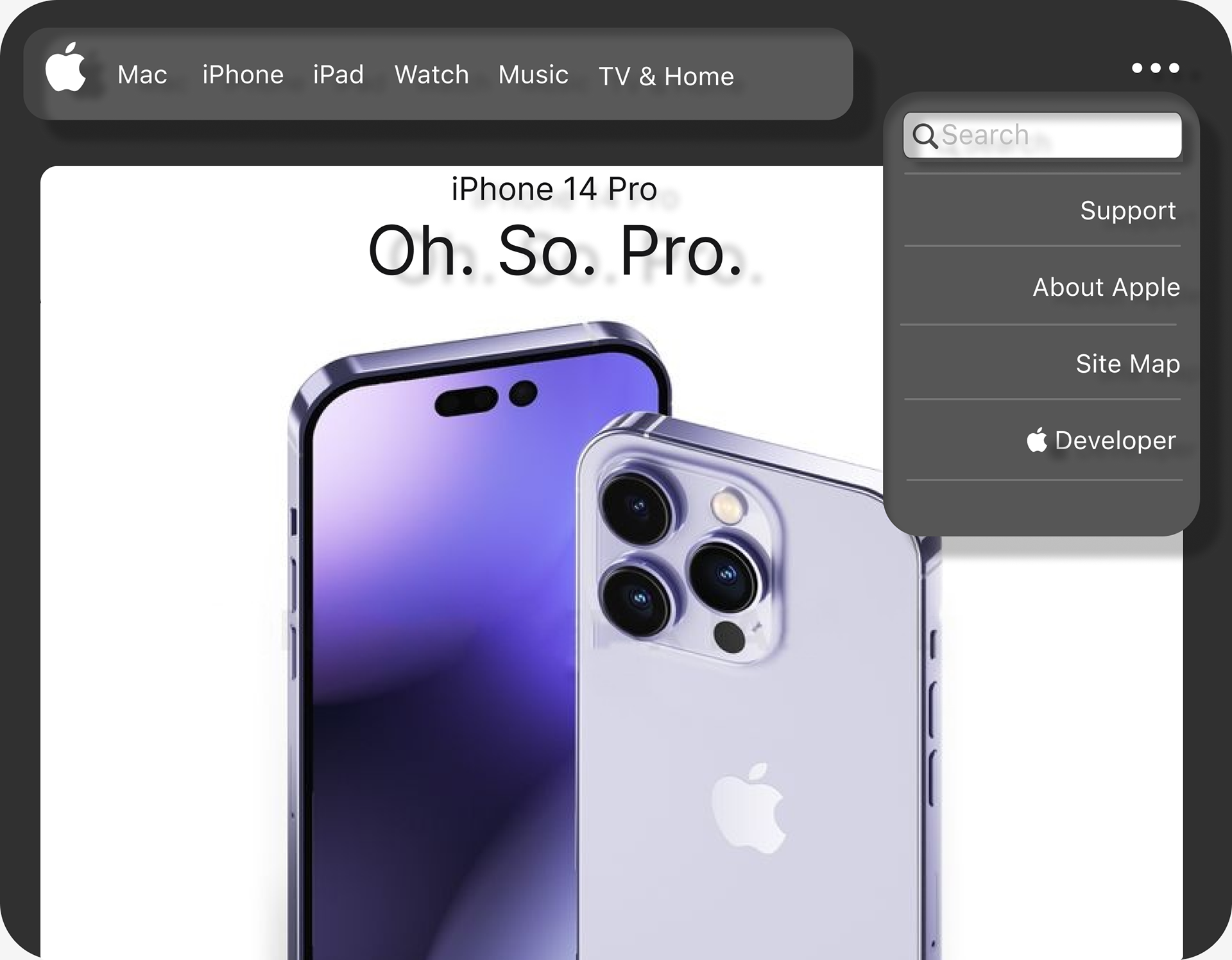Image resolution: width=1232 pixels, height=960 pixels.
Task: Go to the Watch section
Action: click(x=431, y=74)
